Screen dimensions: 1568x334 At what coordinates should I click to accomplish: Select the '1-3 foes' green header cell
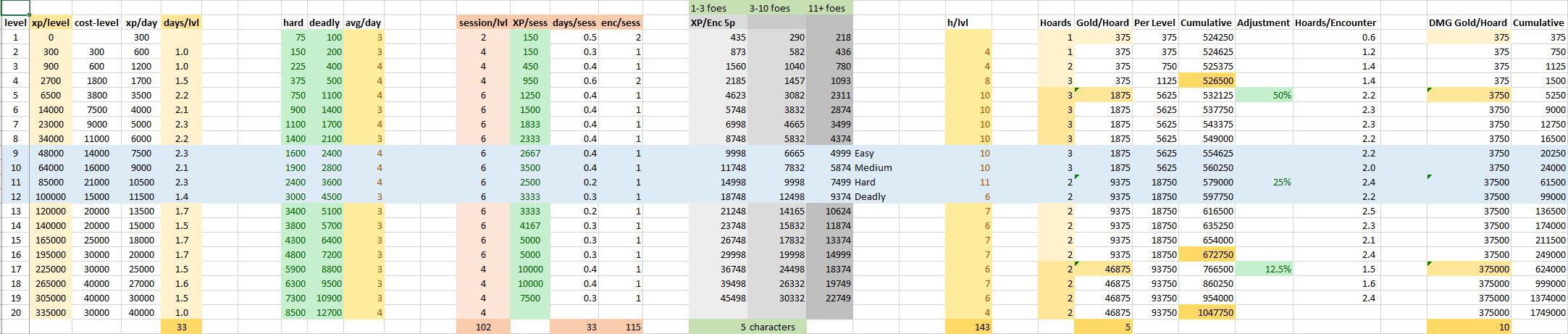717,8
